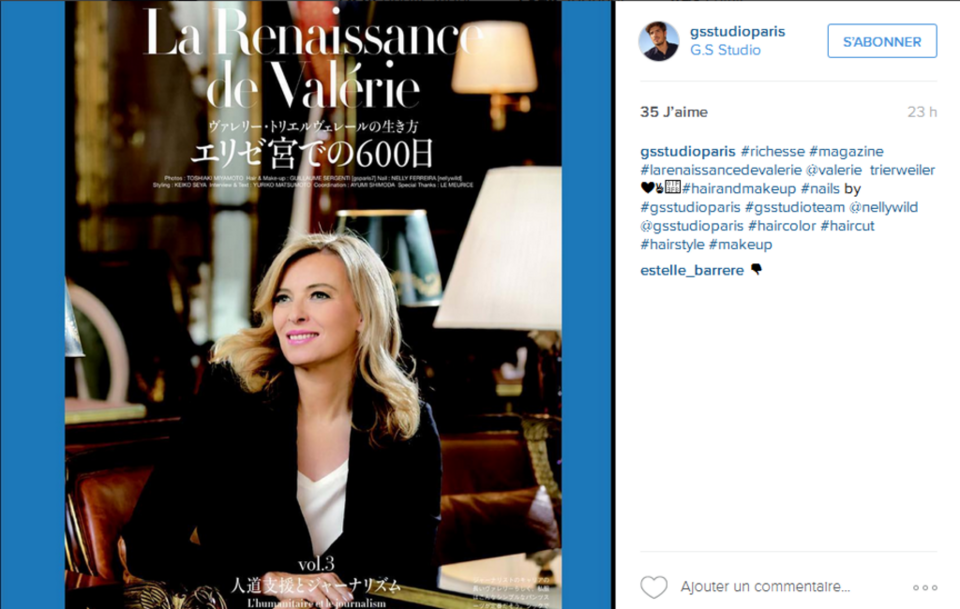Image resolution: width=960 pixels, height=609 pixels.
Task: Click the magazine cover photo
Action: (x=313, y=305)
